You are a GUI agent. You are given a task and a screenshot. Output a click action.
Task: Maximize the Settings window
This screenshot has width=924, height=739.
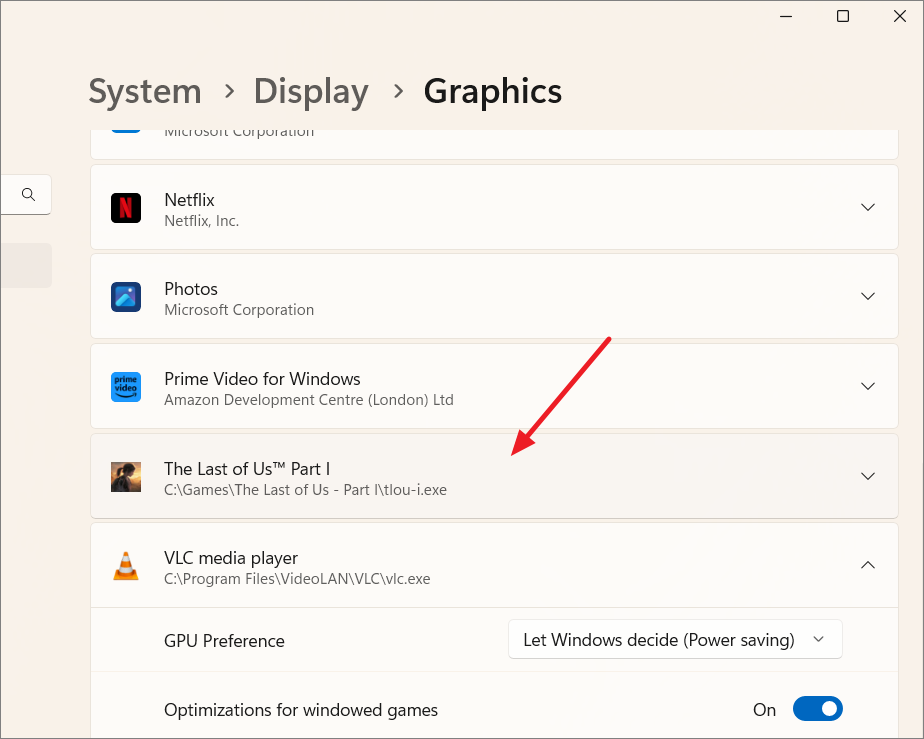[x=843, y=17]
